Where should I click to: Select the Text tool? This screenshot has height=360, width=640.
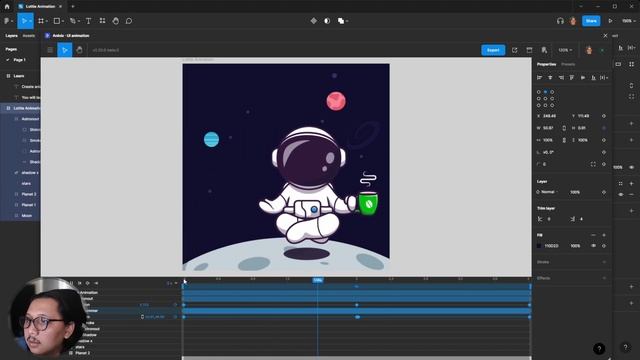89,21
